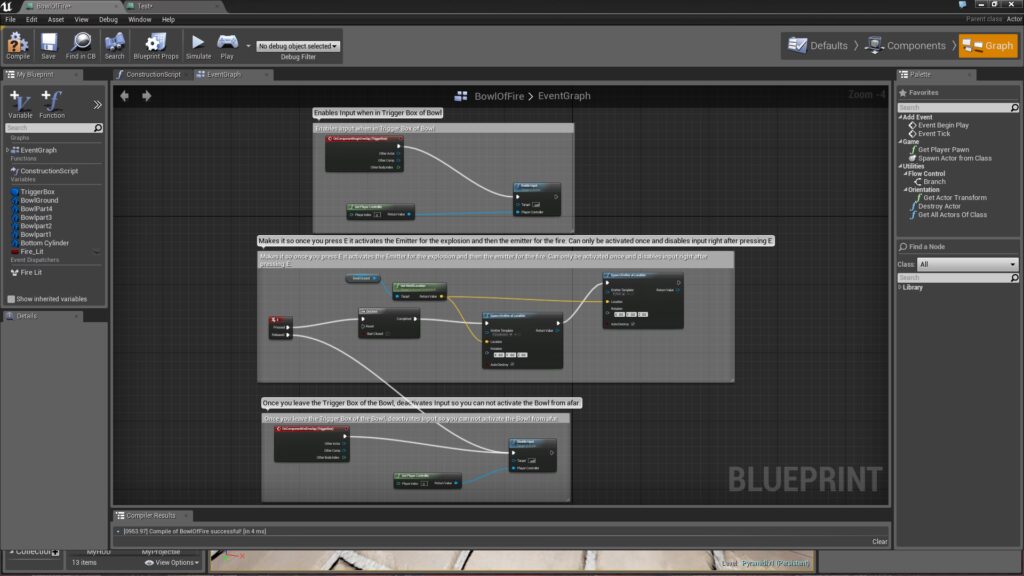Open the Asset menu
This screenshot has height=576, width=1024.
pyautogui.click(x=56, y=19)
